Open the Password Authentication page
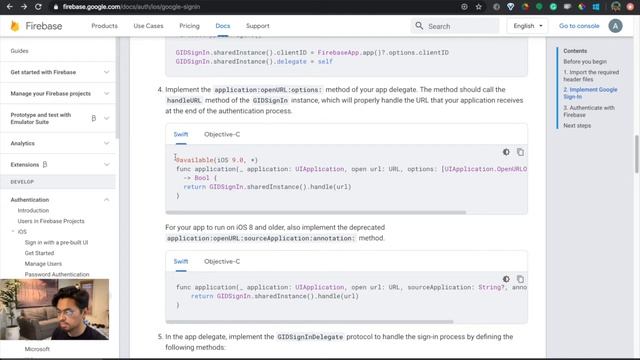 [57, 274]
